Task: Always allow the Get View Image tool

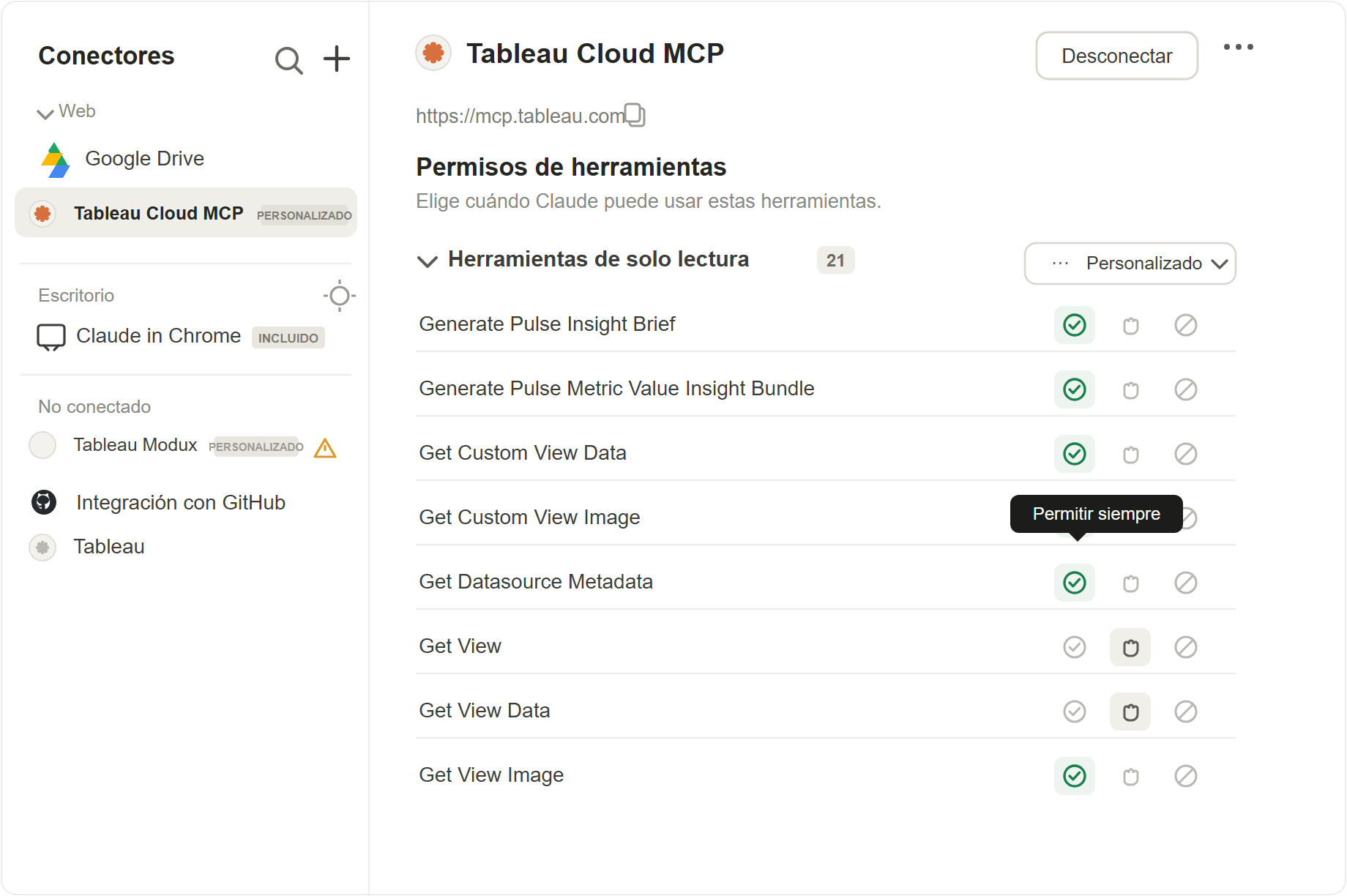Action: click(1075, 776)
